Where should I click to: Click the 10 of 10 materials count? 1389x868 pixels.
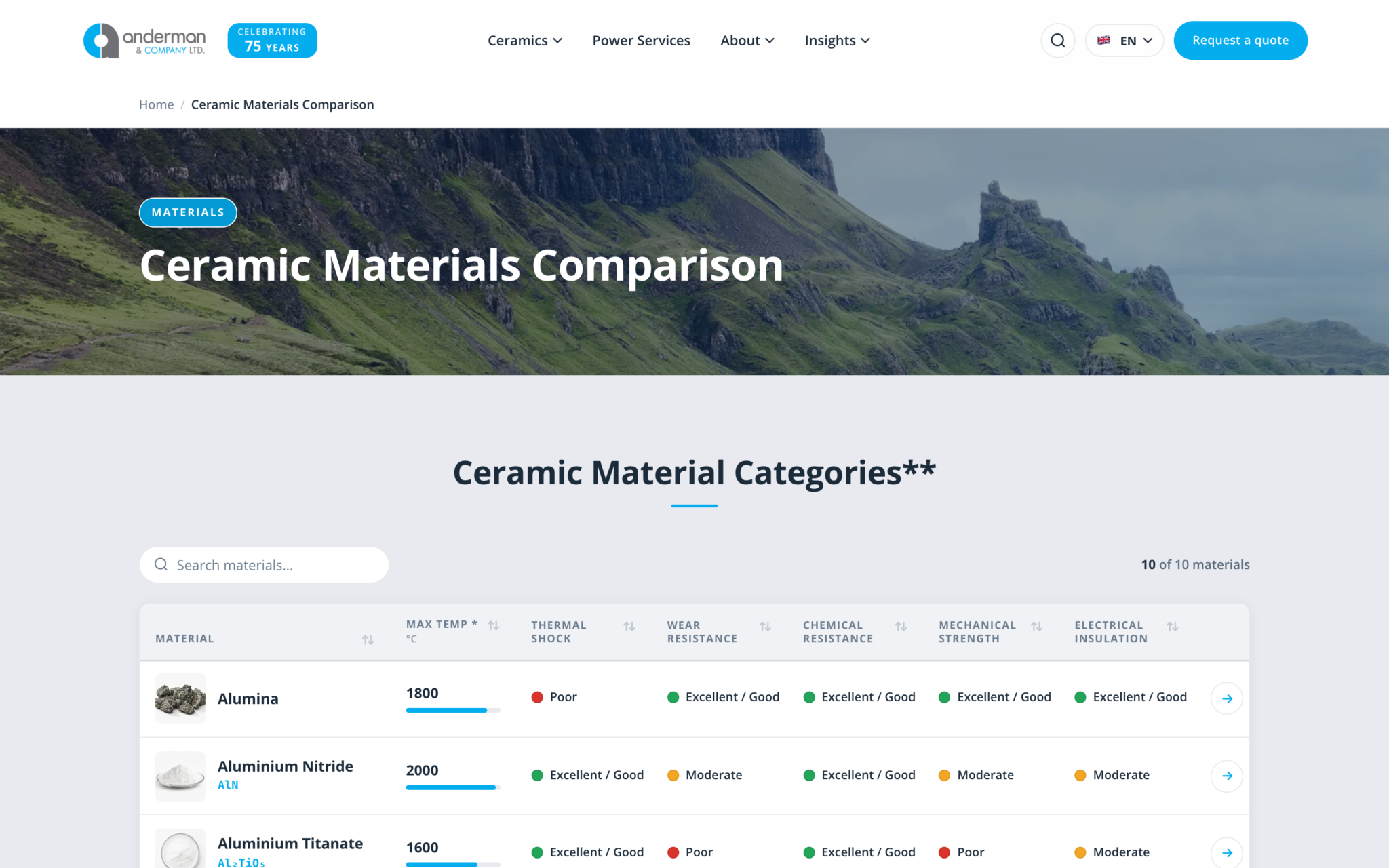pos(1195,565)
